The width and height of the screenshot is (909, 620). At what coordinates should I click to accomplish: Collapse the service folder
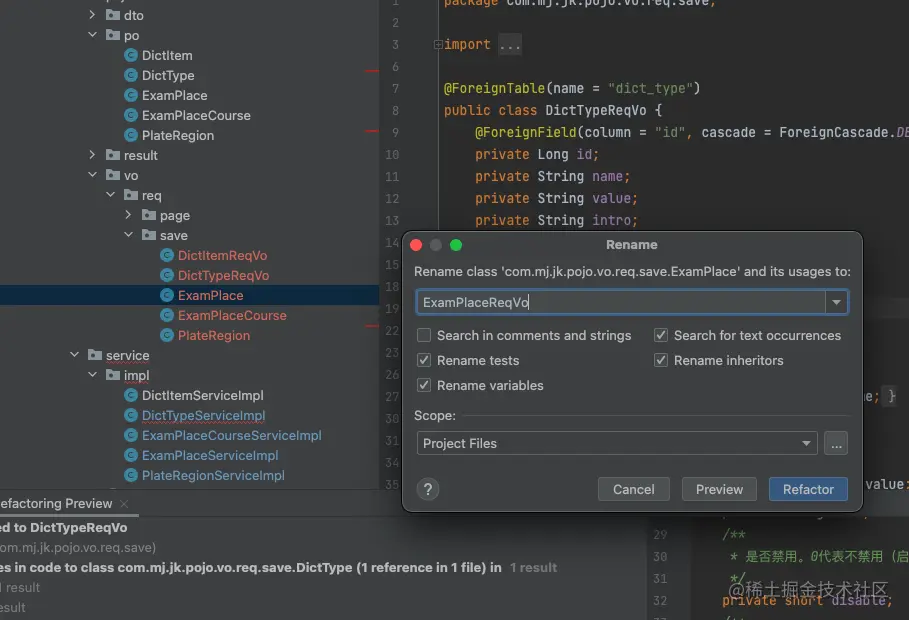(x=74, y=354)
